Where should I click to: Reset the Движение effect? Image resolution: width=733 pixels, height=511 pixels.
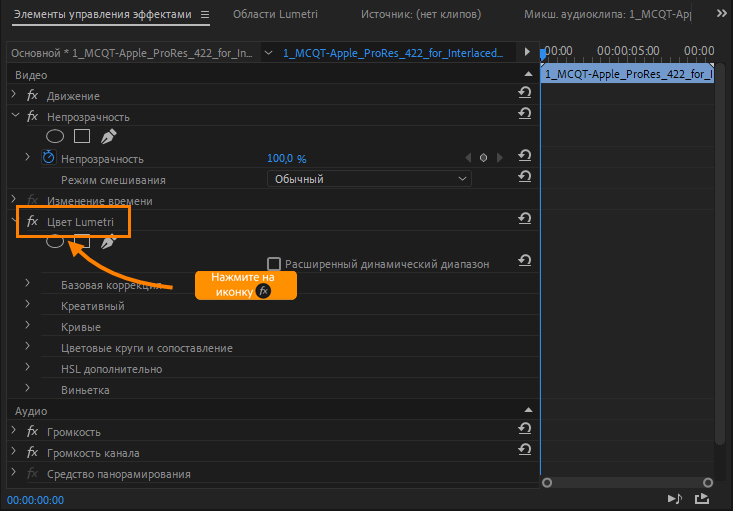(x=525, y=93)
